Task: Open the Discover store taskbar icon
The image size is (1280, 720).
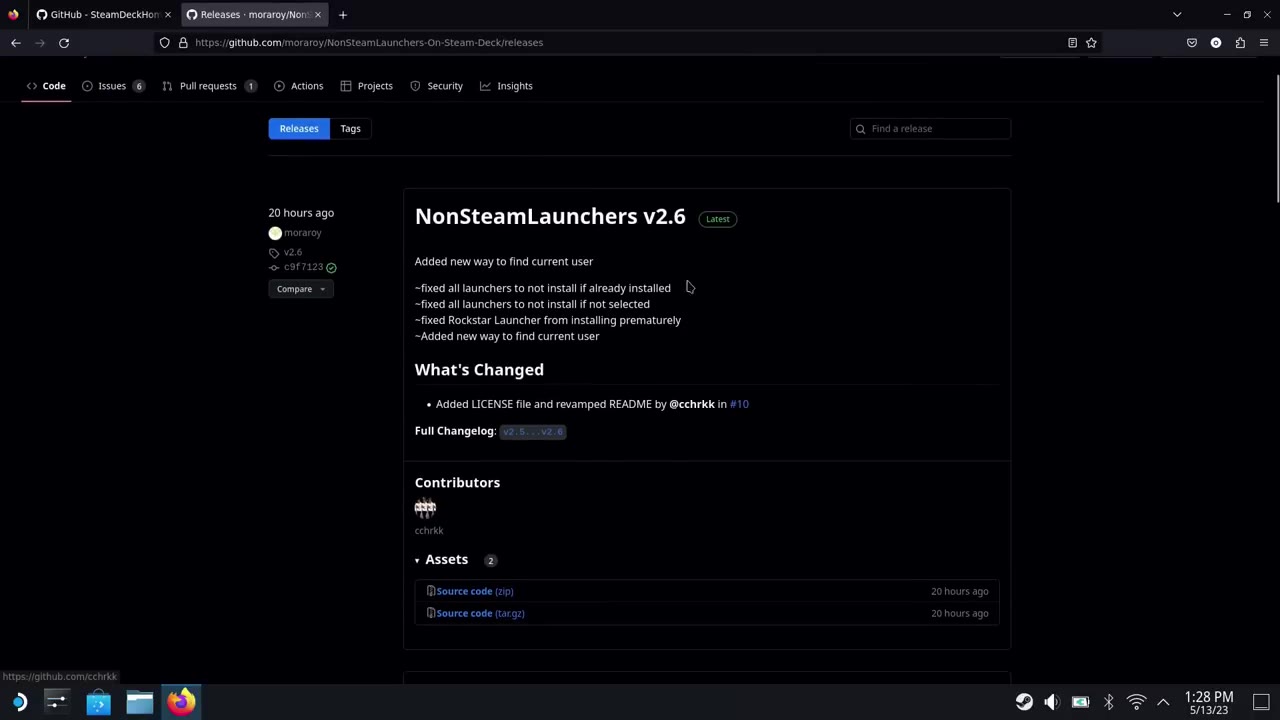Action: click(x=98, y=702)
